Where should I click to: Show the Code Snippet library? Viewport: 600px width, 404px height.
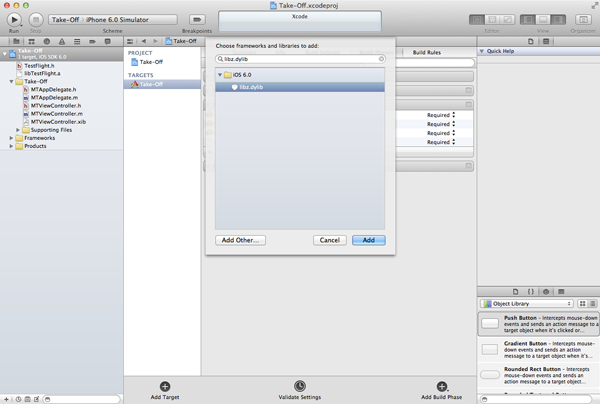point(531,292)
